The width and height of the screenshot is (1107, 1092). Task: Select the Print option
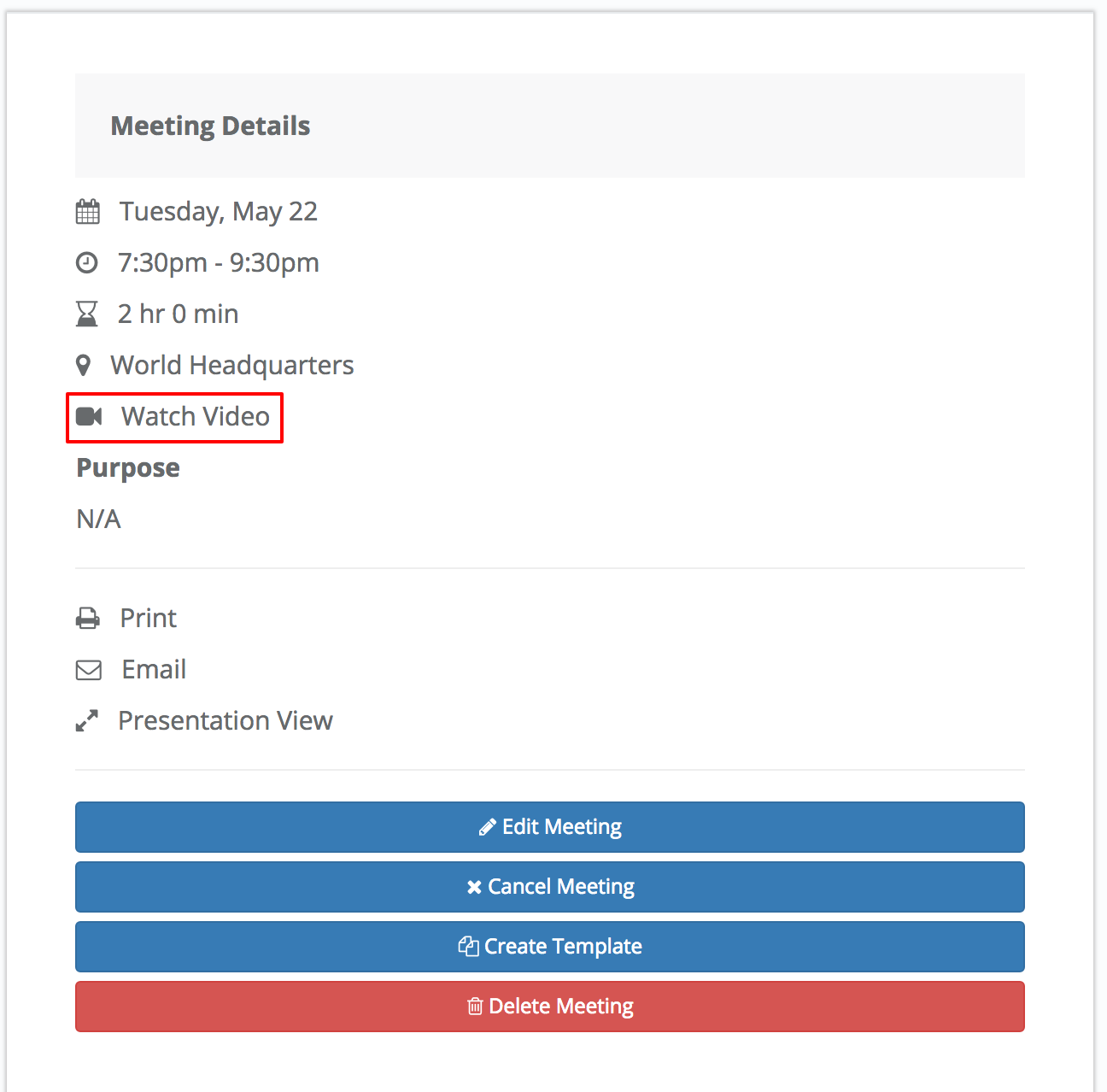tap(148, 618)
